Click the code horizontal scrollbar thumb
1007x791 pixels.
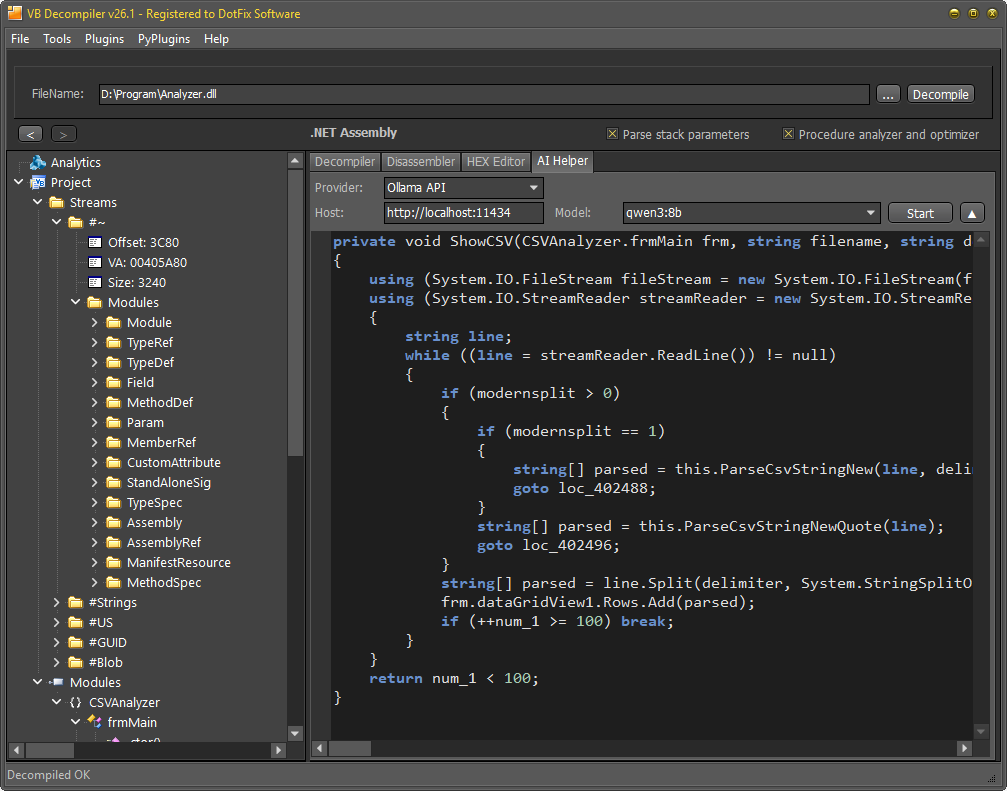click(350, 749)
